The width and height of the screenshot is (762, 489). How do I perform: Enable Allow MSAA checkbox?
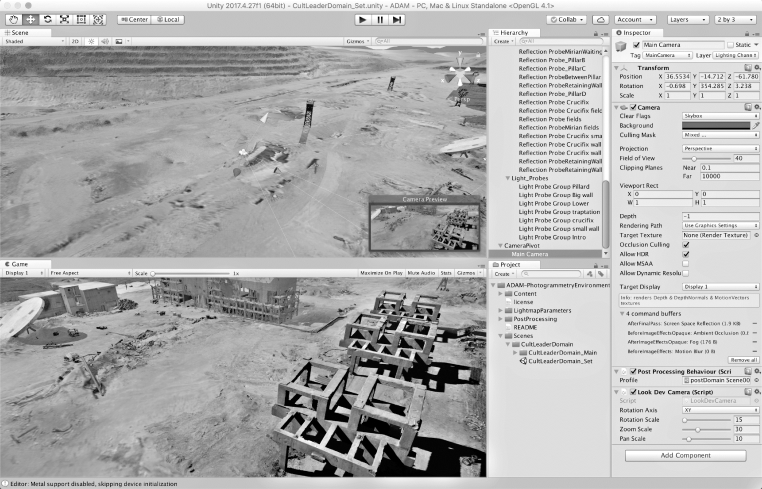(686, 263)
